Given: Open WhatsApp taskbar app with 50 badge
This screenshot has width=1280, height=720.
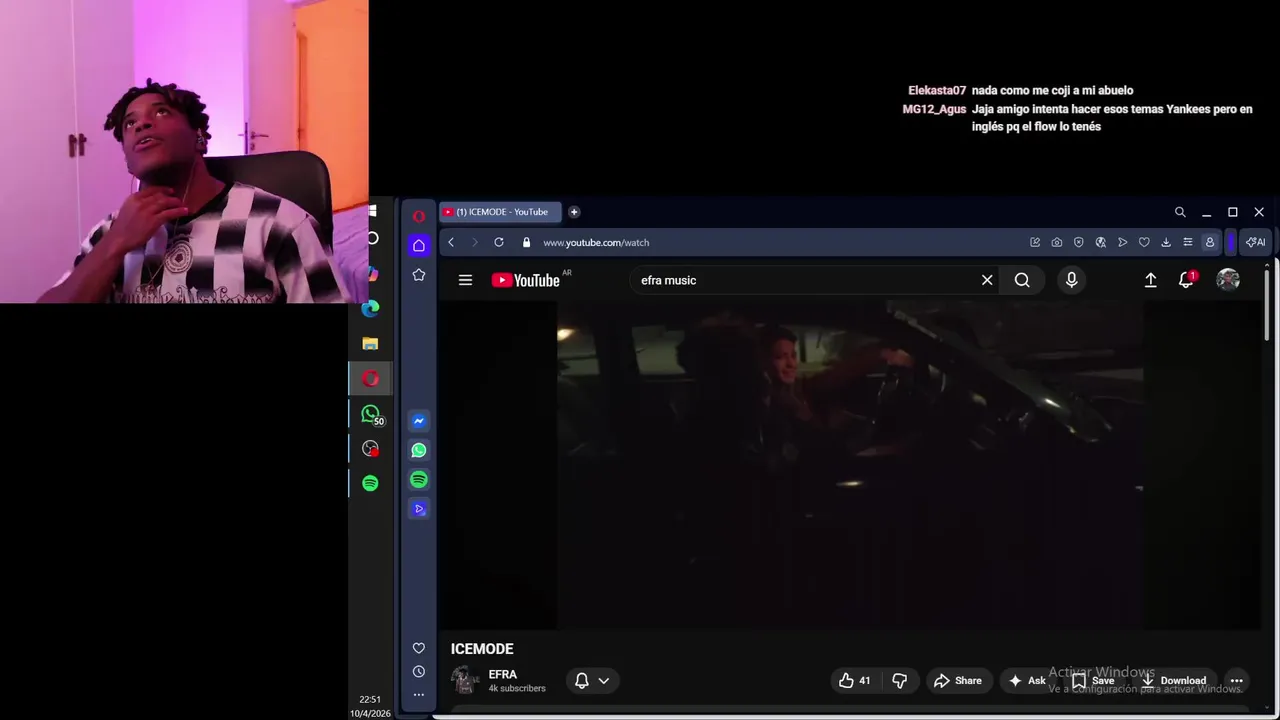Looking at the screenshot, I should (371, 414).
